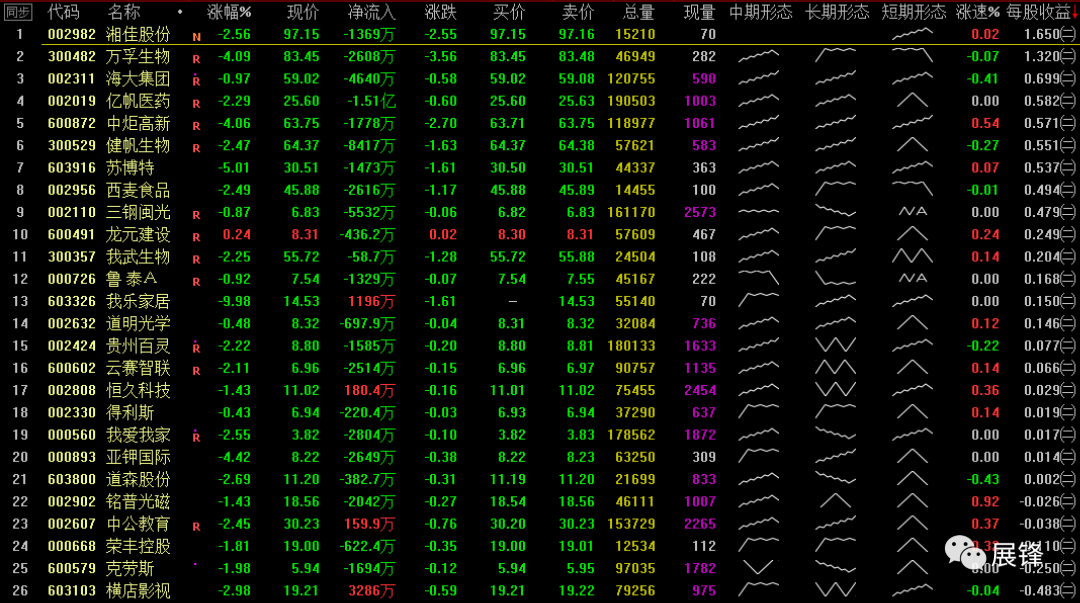Select the stock name 我乐家居
The image size is (1080, 603).
pos(138,301)
